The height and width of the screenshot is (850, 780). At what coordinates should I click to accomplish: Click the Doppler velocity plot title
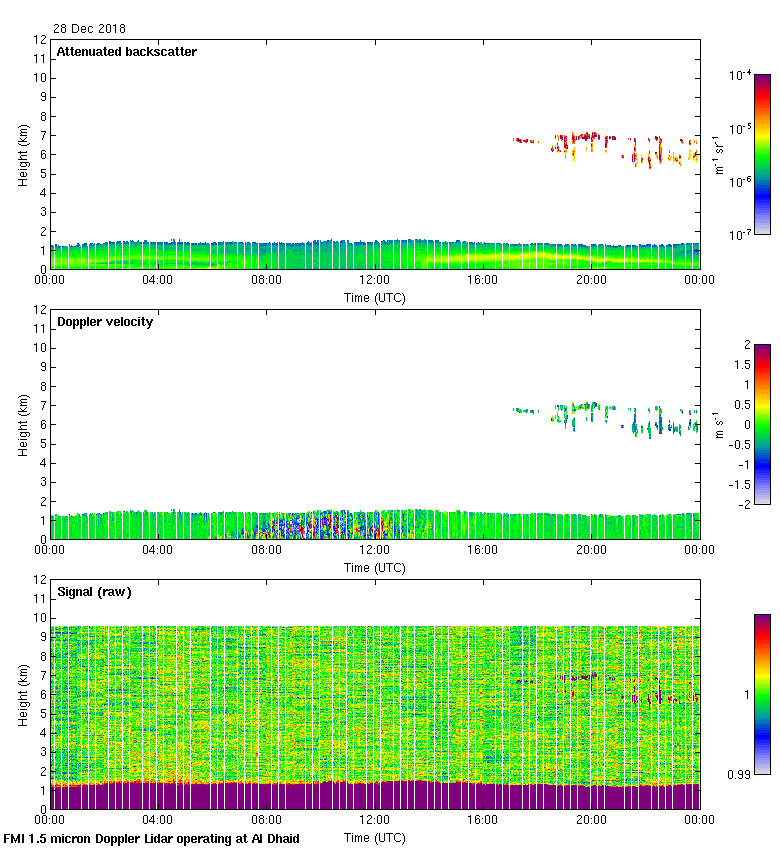tap(104, 322)
